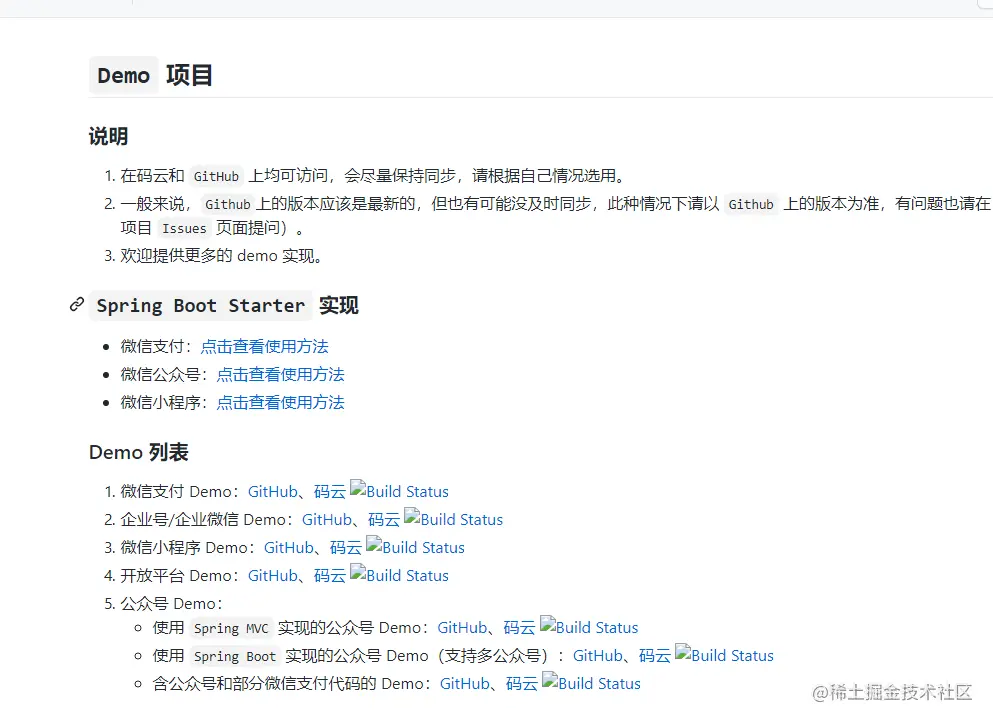Click the 说明 heading
The height and width of the screenshot is (723, 993).
click(x=108, y=136)
